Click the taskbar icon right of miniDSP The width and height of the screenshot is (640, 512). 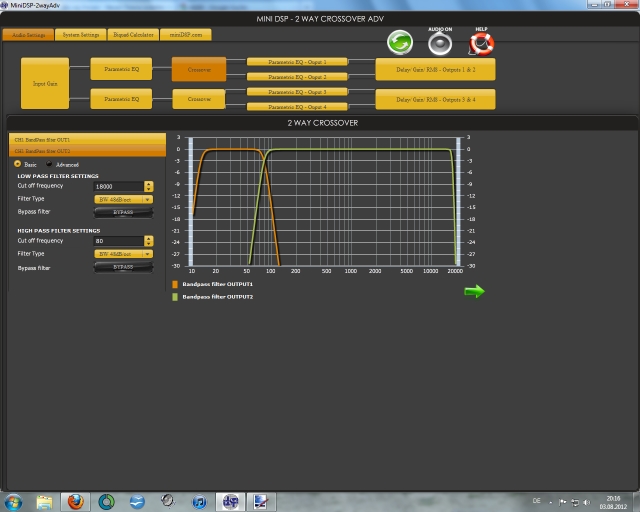pos(261,502)
